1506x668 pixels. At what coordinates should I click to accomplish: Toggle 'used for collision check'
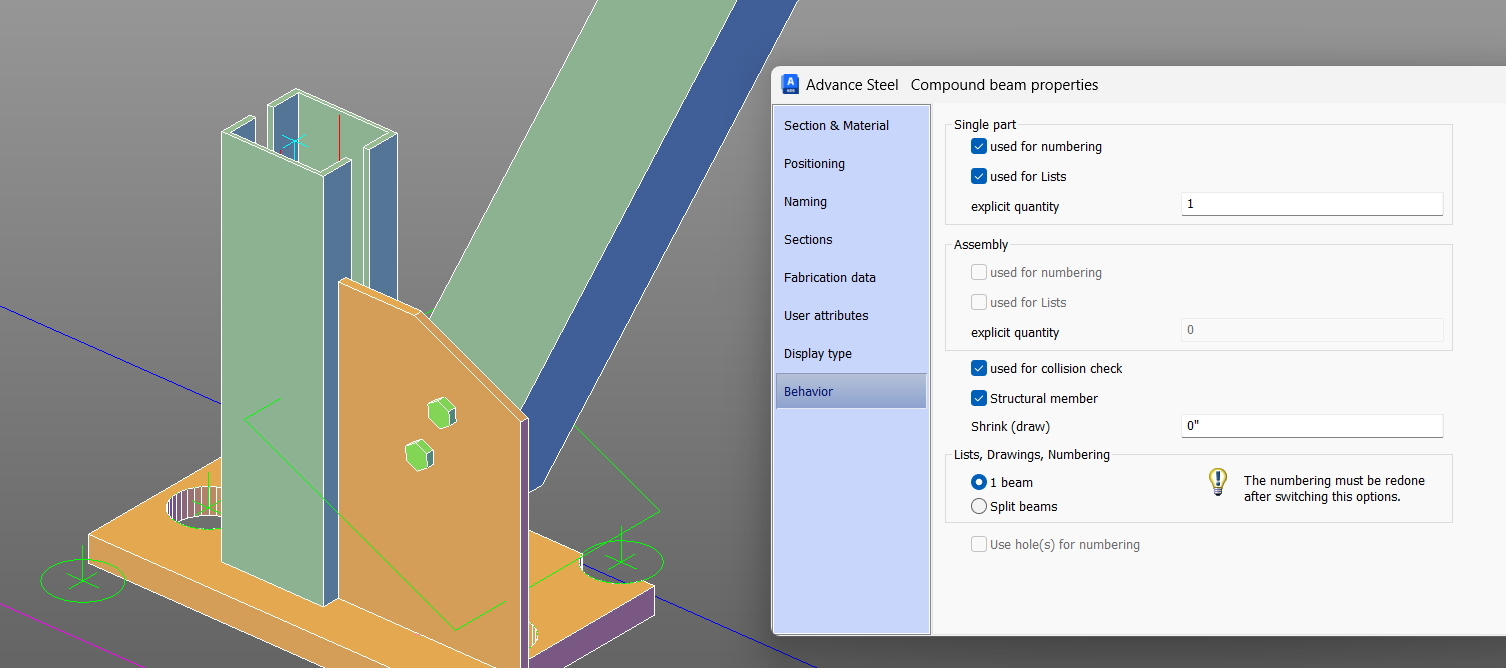pos(978,368)
